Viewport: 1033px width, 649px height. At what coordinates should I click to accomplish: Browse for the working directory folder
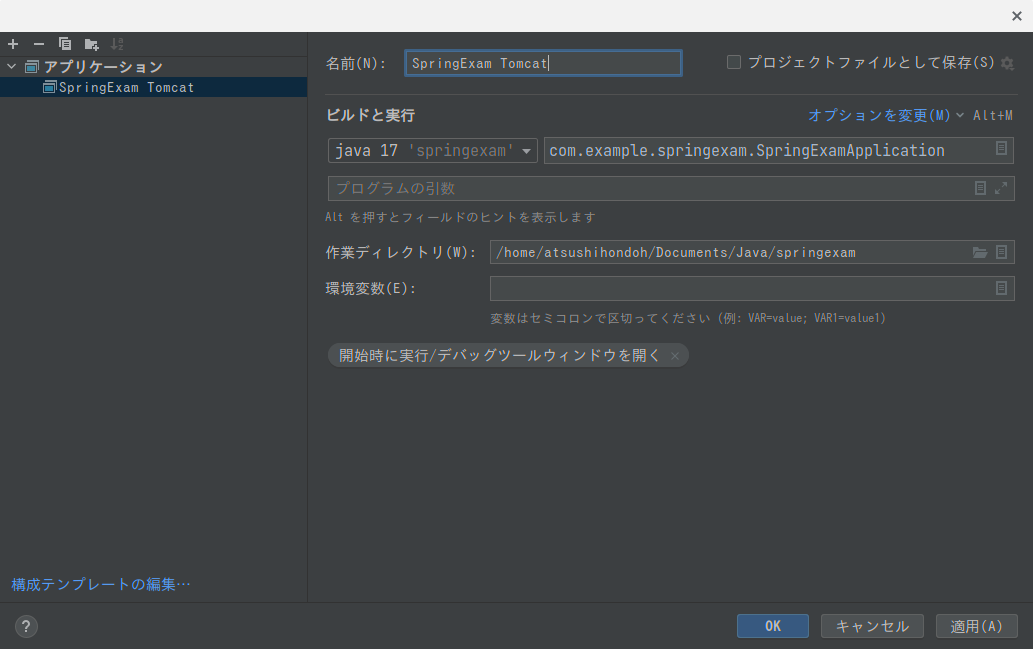(x=979, y=252)
